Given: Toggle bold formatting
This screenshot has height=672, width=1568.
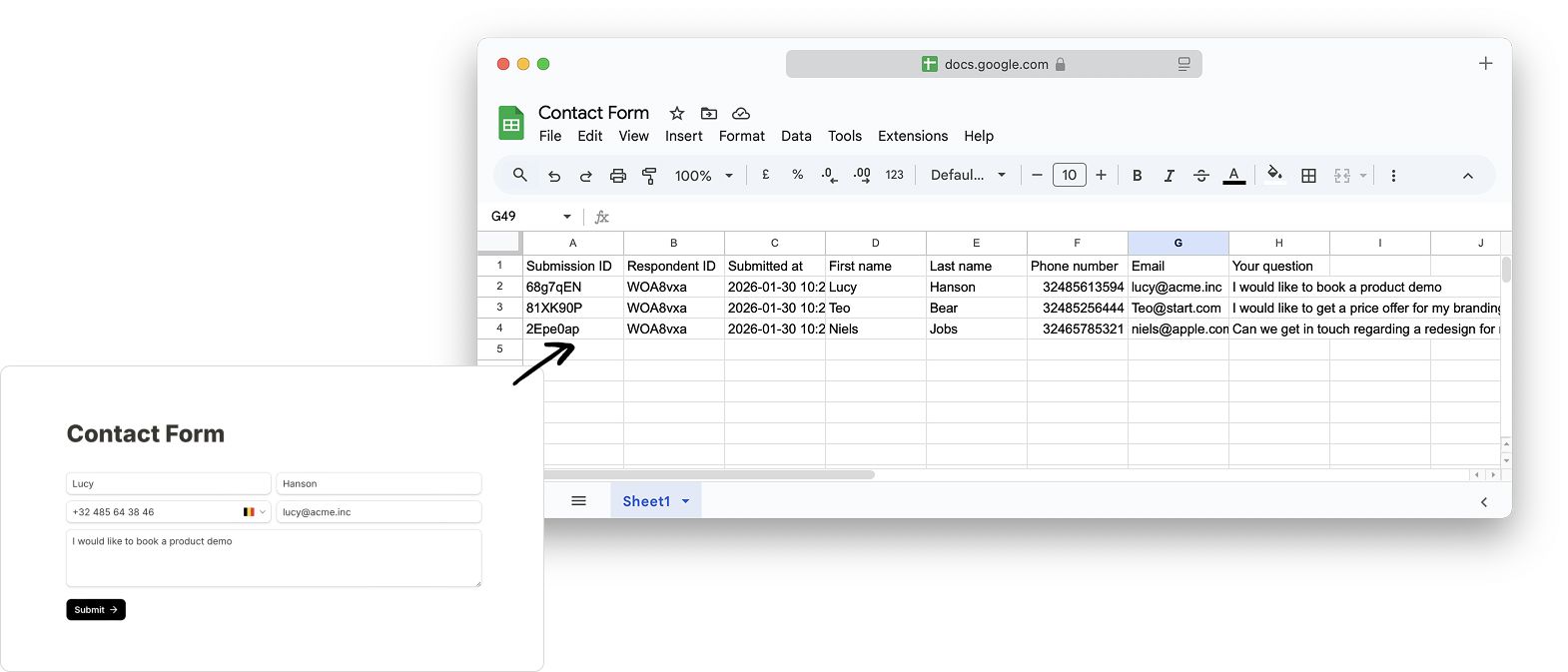Looking at the screenshot, I should coord(1137,176).
